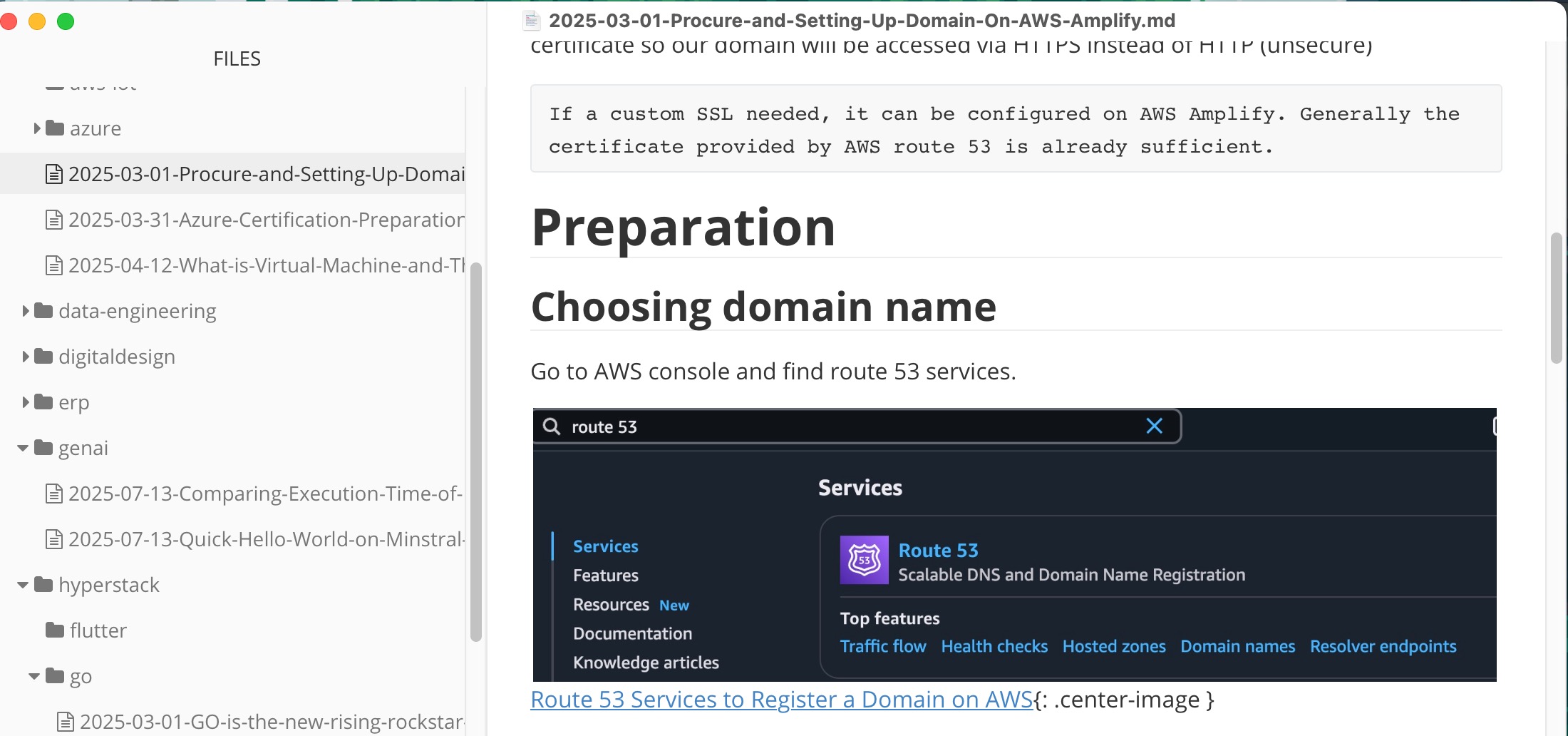The height and width of the screenshot is (736, 1568).
Task: Click the green fullscreen window button
Action: click(66, 21)
